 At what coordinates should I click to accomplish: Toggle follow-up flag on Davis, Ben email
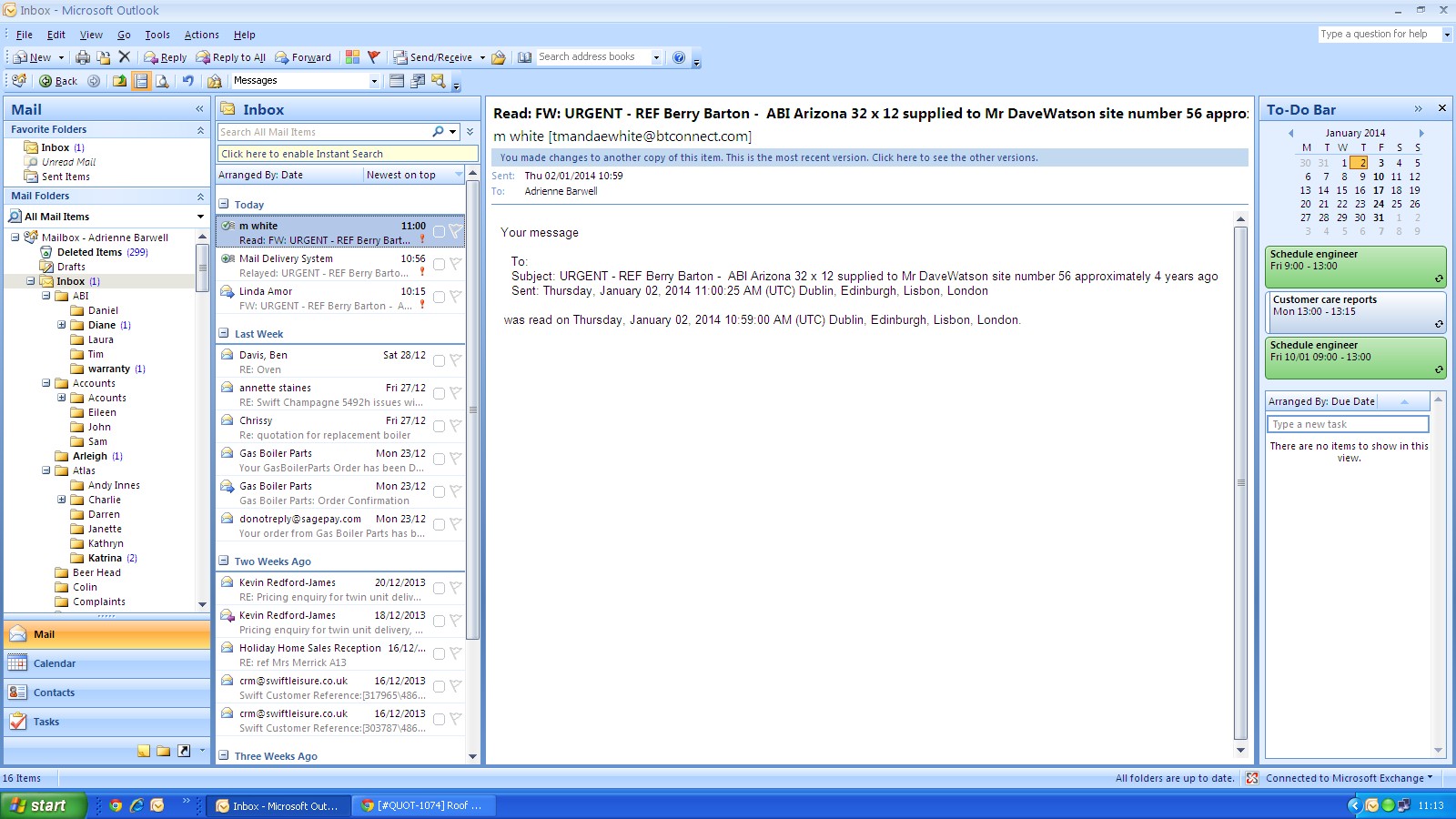click(455, 361)
